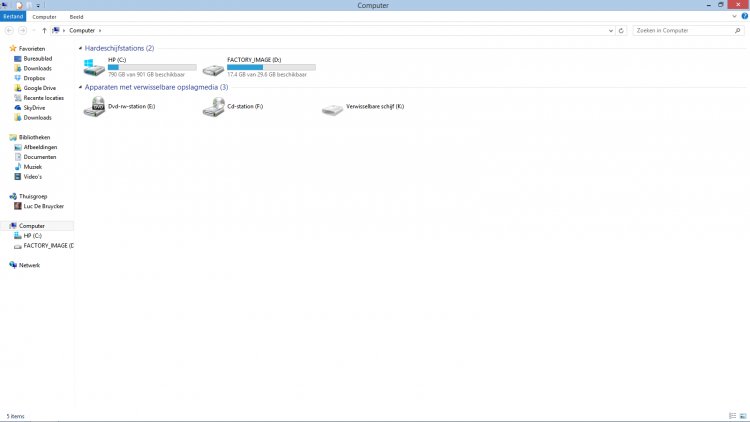Open Help question mark icon
Viewport: 750px width, 422px height.
745,16
